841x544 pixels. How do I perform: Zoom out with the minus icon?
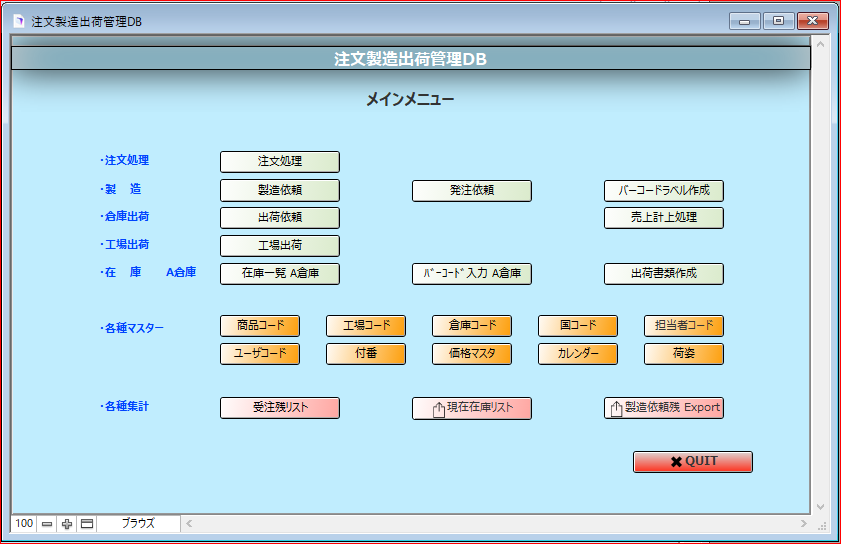coord(47,524)
